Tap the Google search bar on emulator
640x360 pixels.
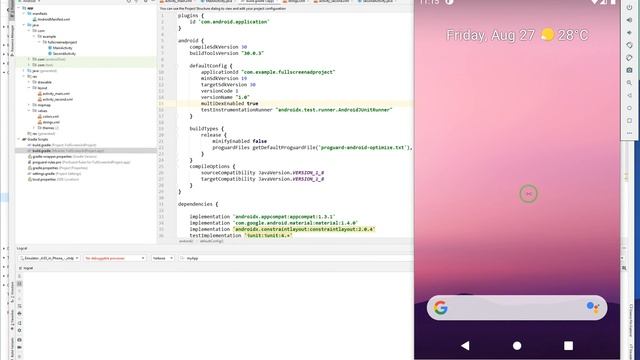(517, 308)
